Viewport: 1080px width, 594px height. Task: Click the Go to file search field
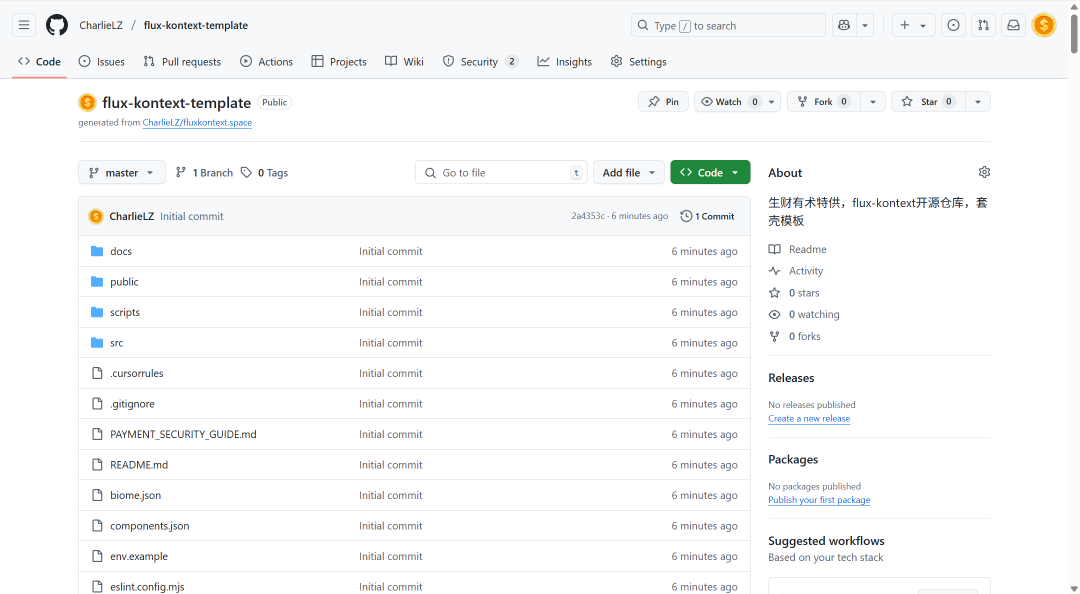[501, 172]
